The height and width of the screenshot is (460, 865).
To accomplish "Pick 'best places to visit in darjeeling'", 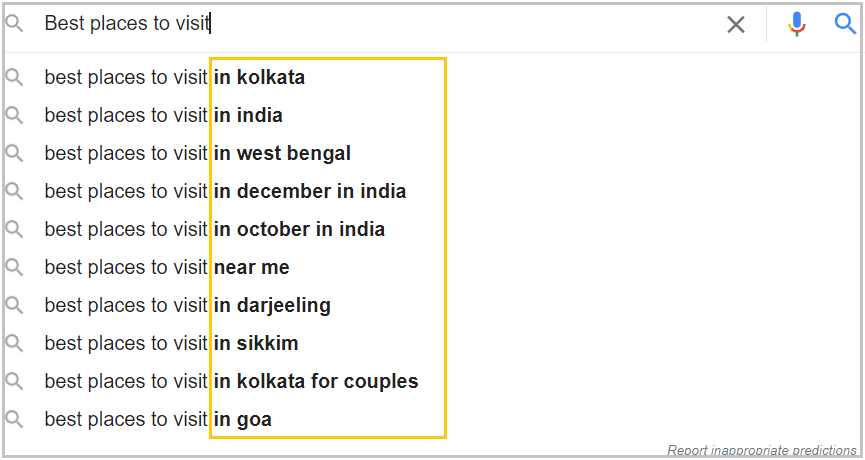I will click(188, 305).
